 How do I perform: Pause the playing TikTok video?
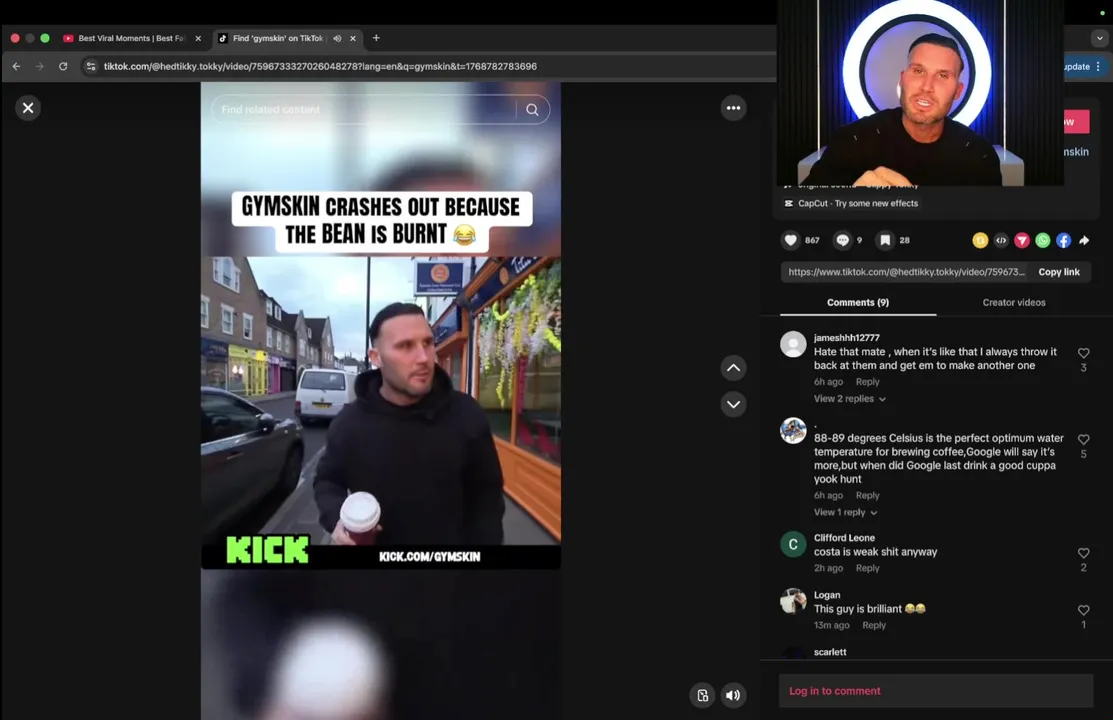[x=380, y=401]
